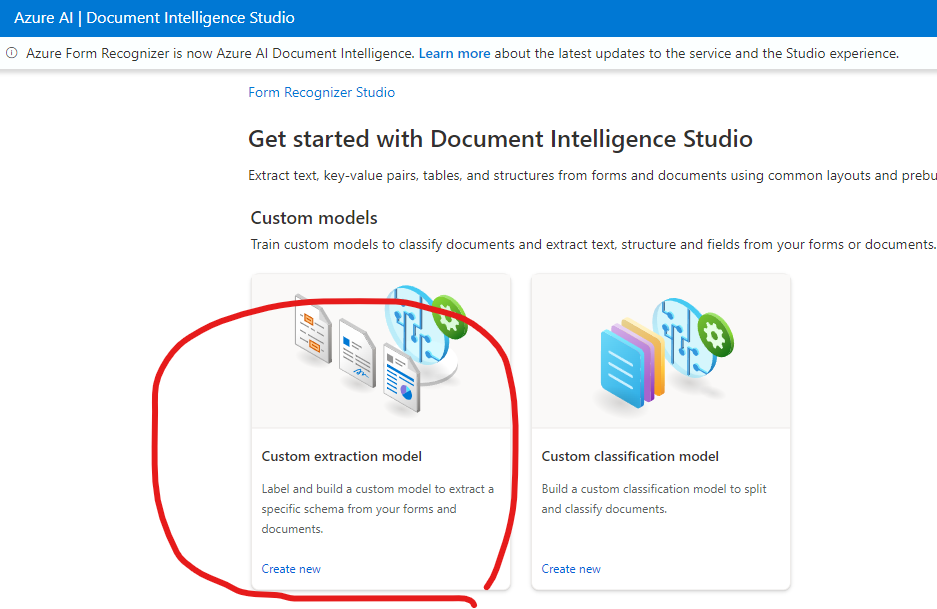The width and height of the screenshot is (937, 609).
Task: Click the Custom classification model illustration
Action: [661, 351]
